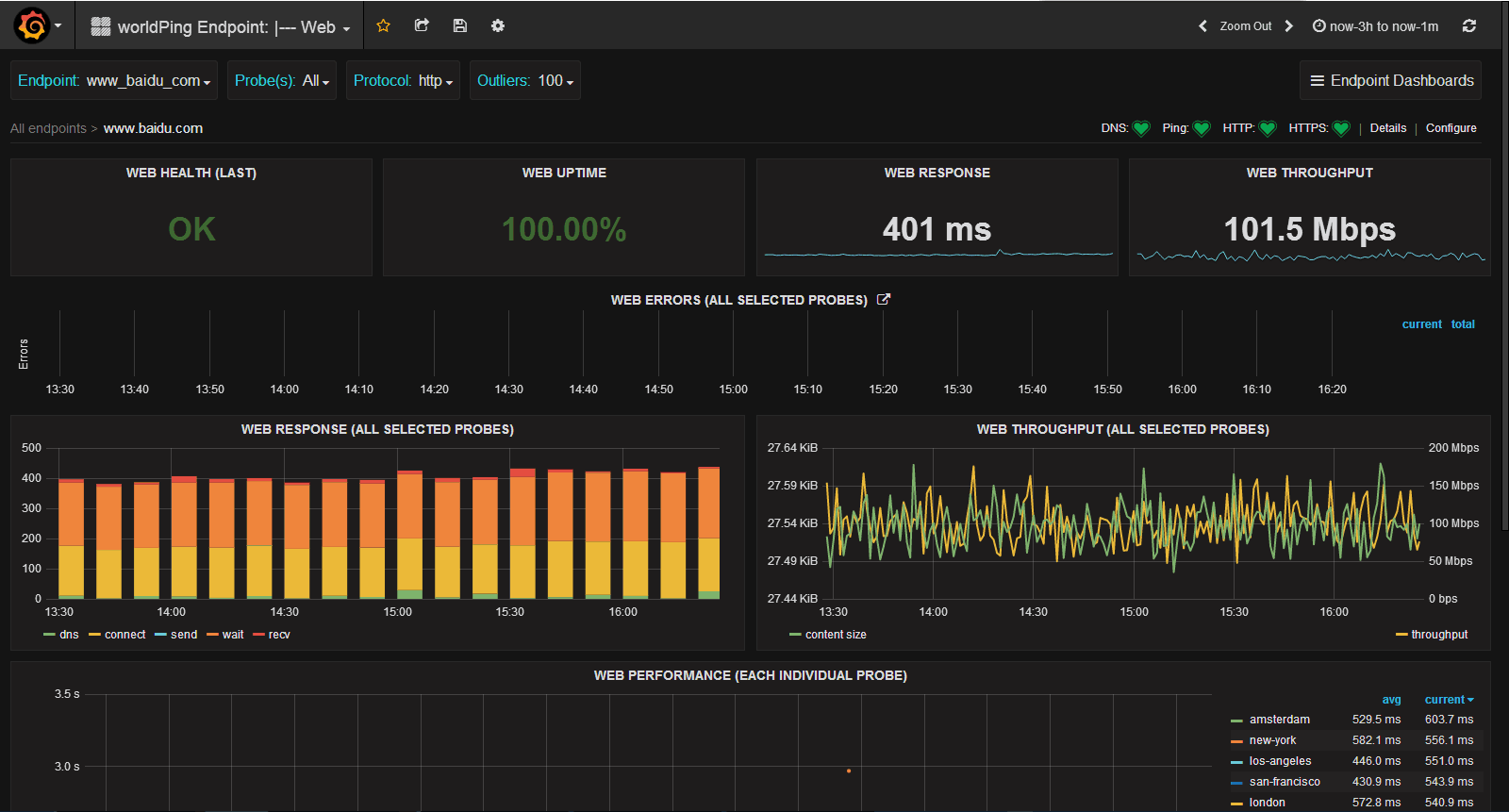1509x812 pixels.
Task: Save the dashboard with floppy disk icon
Action: [x=460, y=25]
